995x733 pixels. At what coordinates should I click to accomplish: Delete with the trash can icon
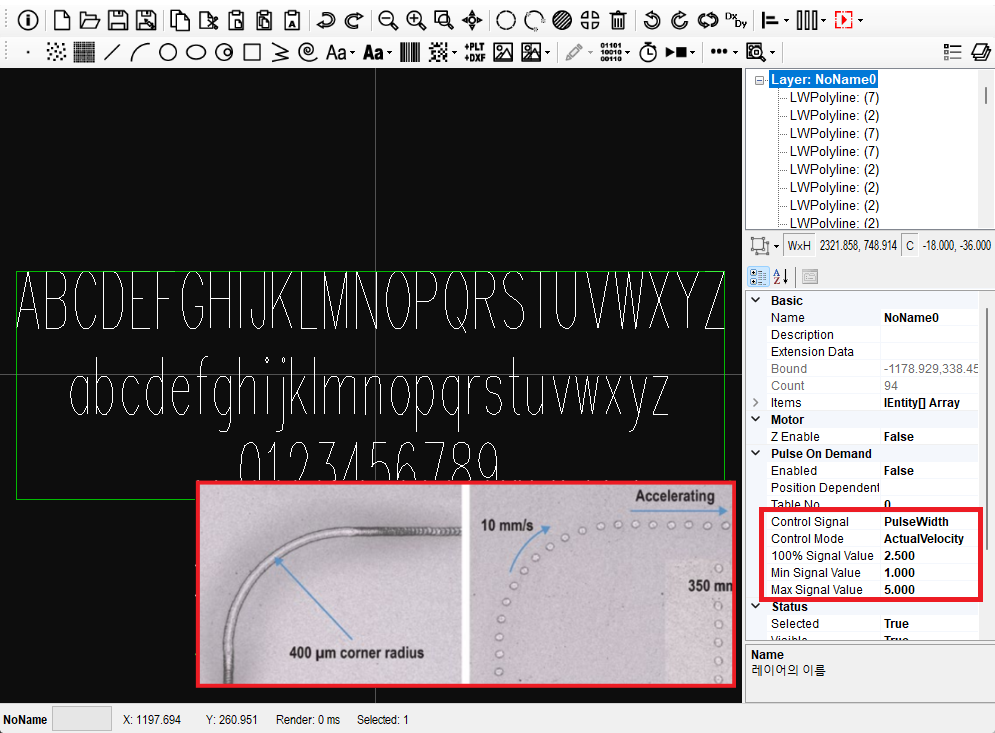618,20
